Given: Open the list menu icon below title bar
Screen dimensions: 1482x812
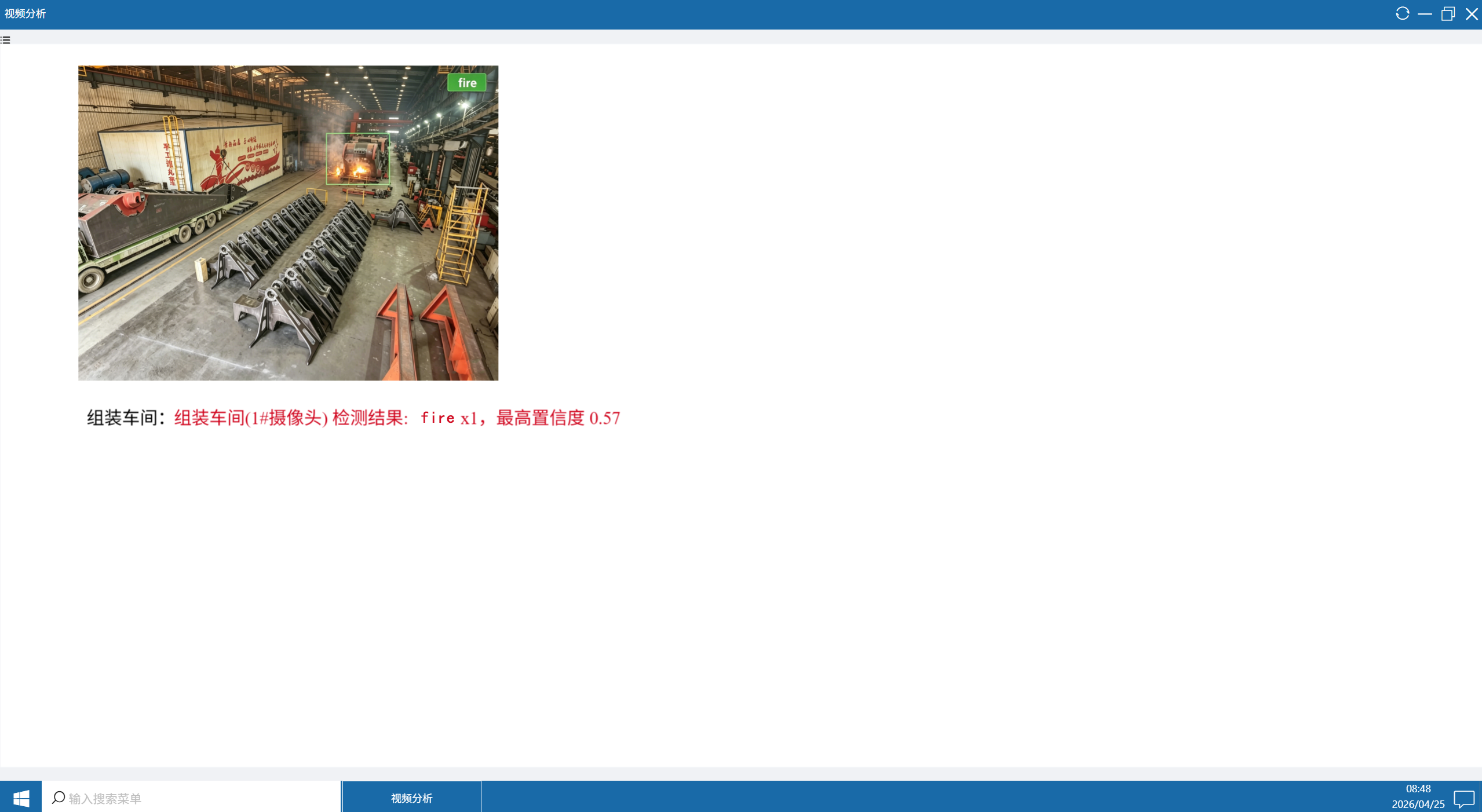Looking at the screenshot, I should pos(5,40).
